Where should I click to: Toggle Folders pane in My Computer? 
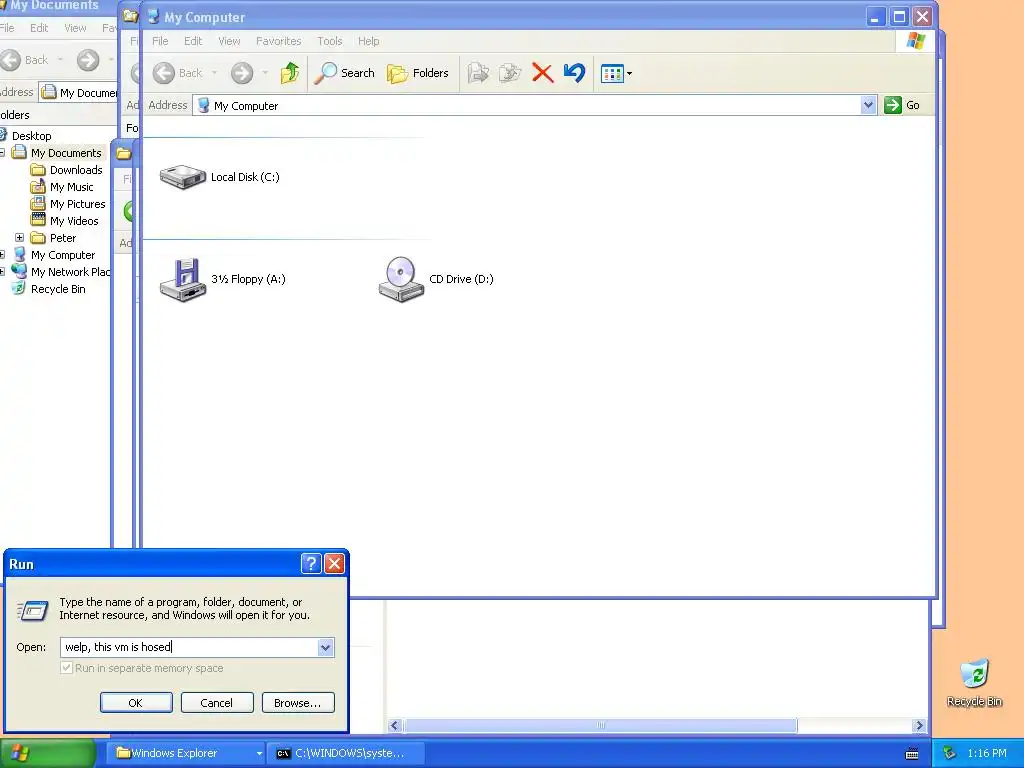418,73
